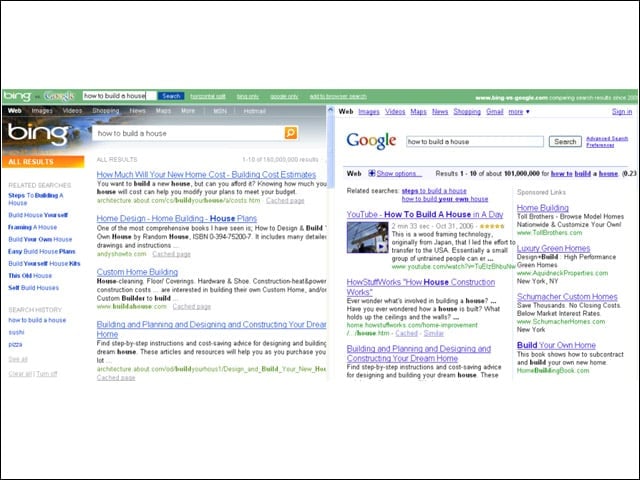Open Hotmail link in Bing header
The height and width of the screenshot is (480, 640).
pyautogui.click(x=255, y=111)
